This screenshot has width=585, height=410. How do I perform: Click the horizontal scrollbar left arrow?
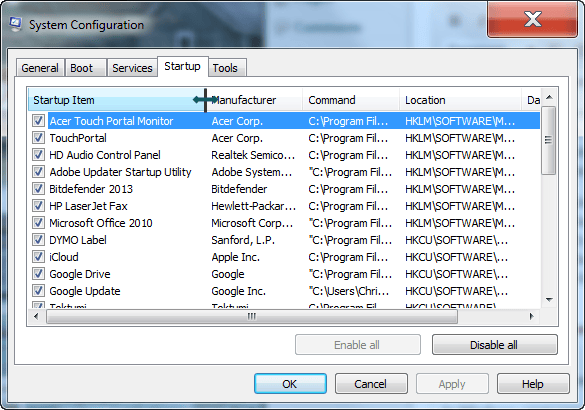point(36,317)
